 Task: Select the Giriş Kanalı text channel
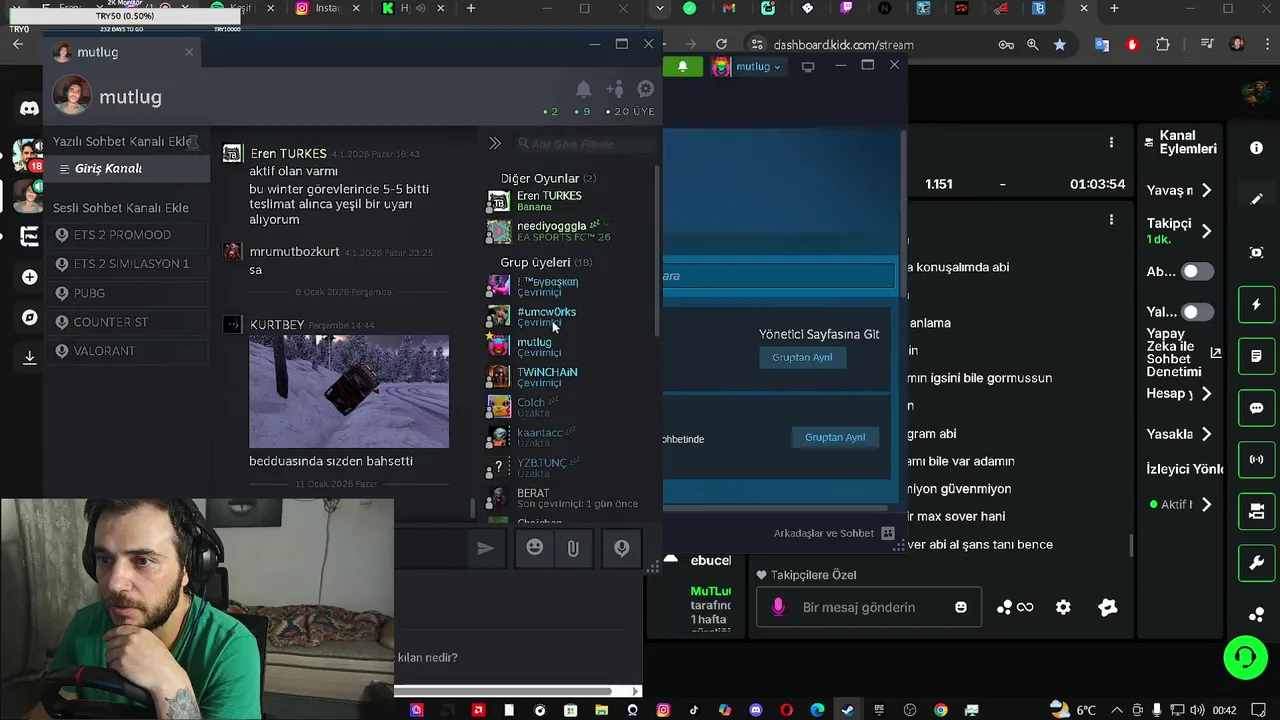(x=127, y=169)
